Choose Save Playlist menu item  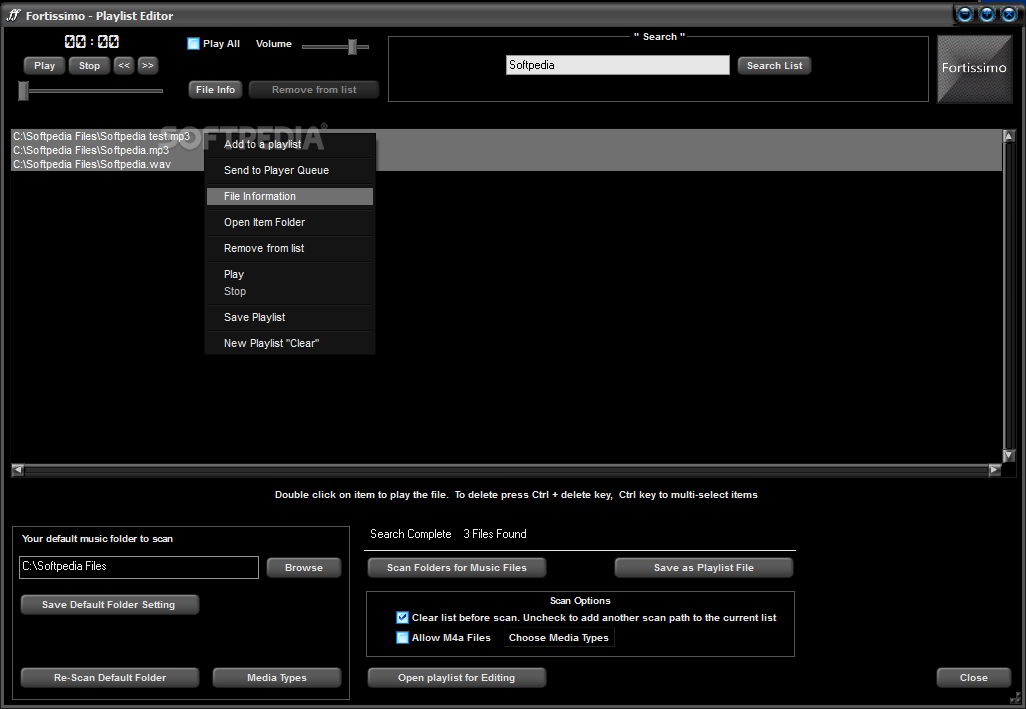pos(290,317)
